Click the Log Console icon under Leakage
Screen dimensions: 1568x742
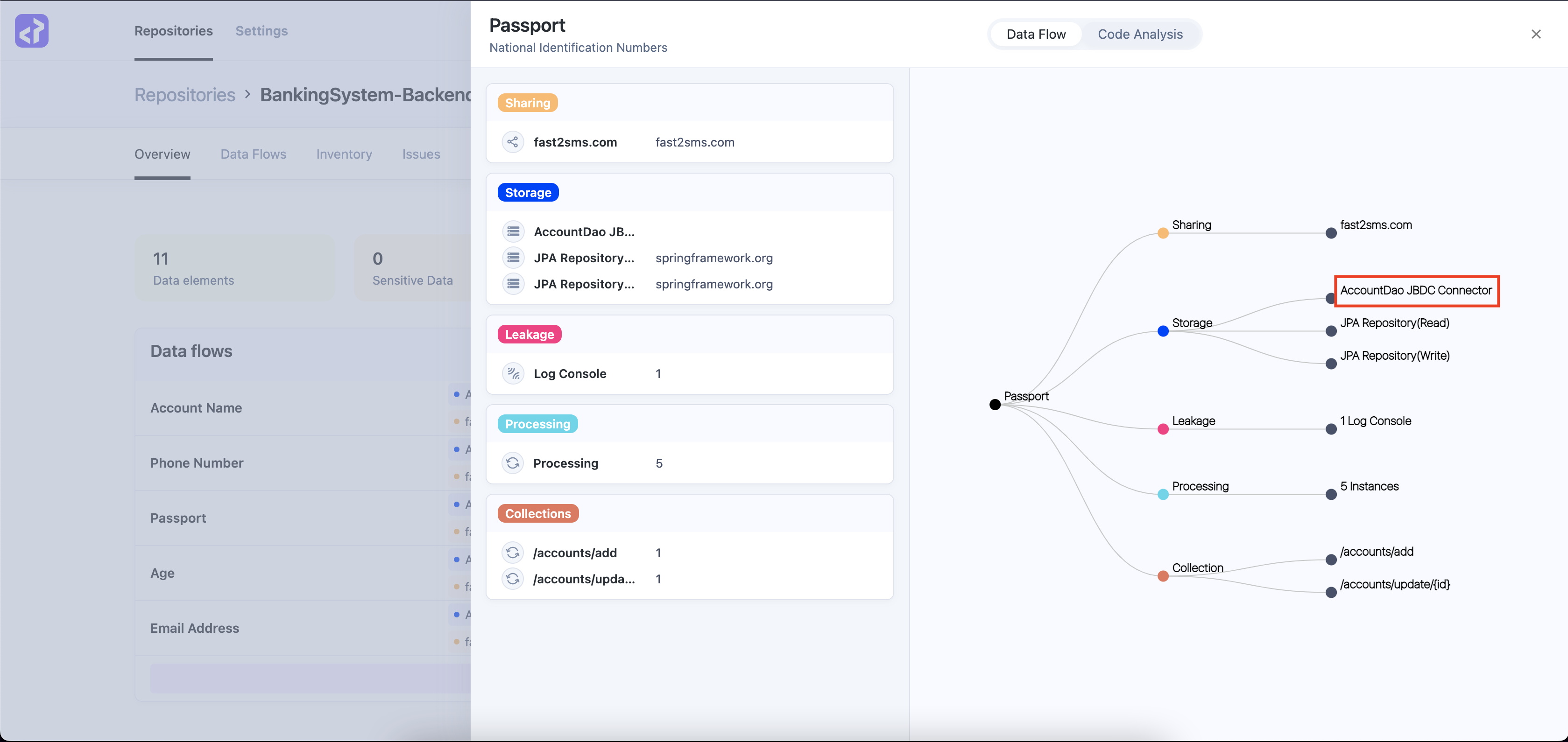[x=513, y=373]
